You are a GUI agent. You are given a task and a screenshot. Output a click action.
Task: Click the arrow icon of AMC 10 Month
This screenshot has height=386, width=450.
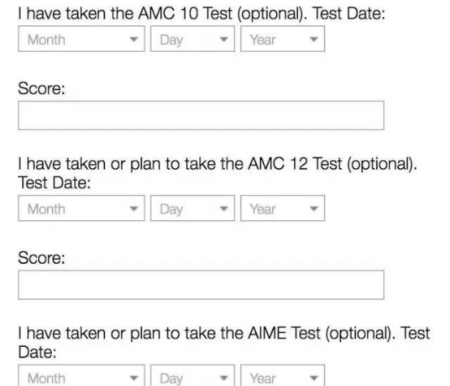point(134,39)
